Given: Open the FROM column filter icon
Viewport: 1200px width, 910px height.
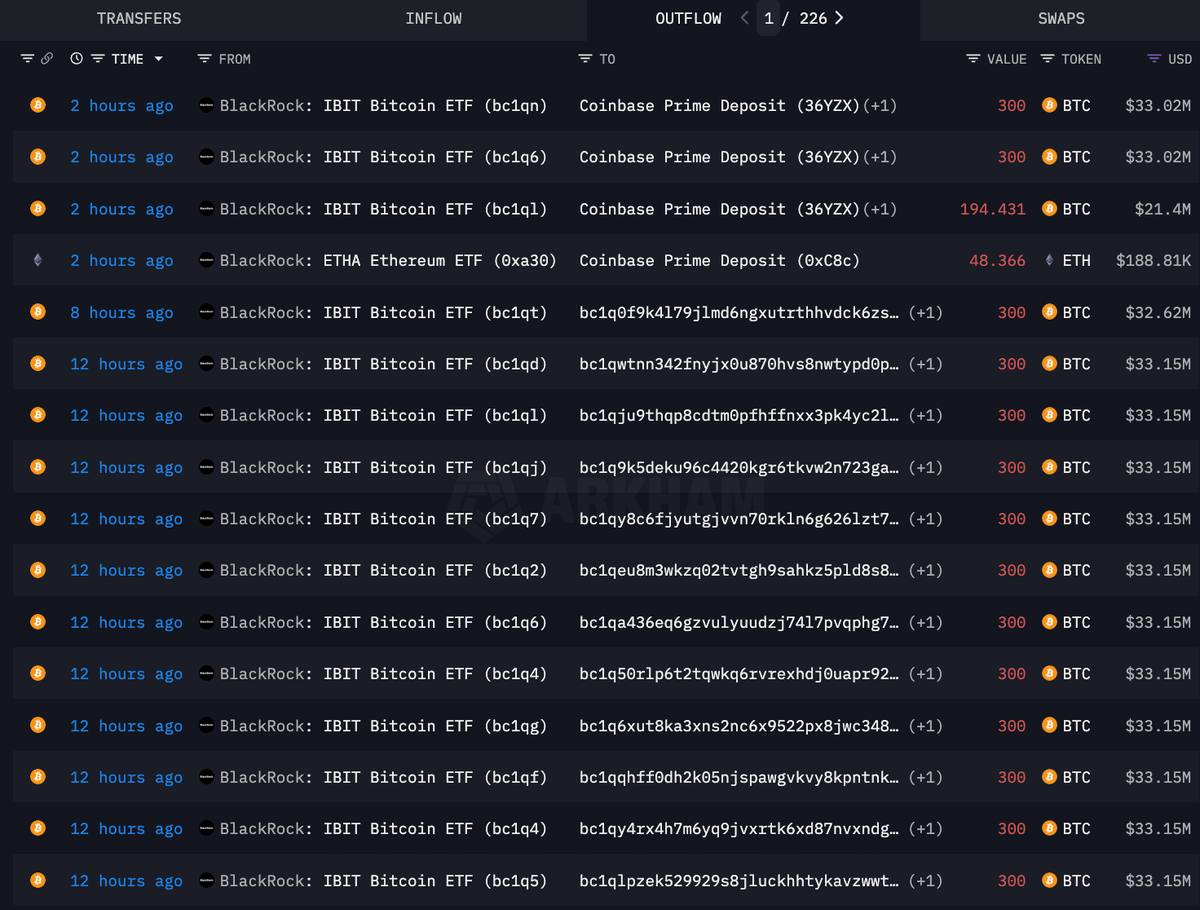Looking at the screenshot, I should pos(204,59).
